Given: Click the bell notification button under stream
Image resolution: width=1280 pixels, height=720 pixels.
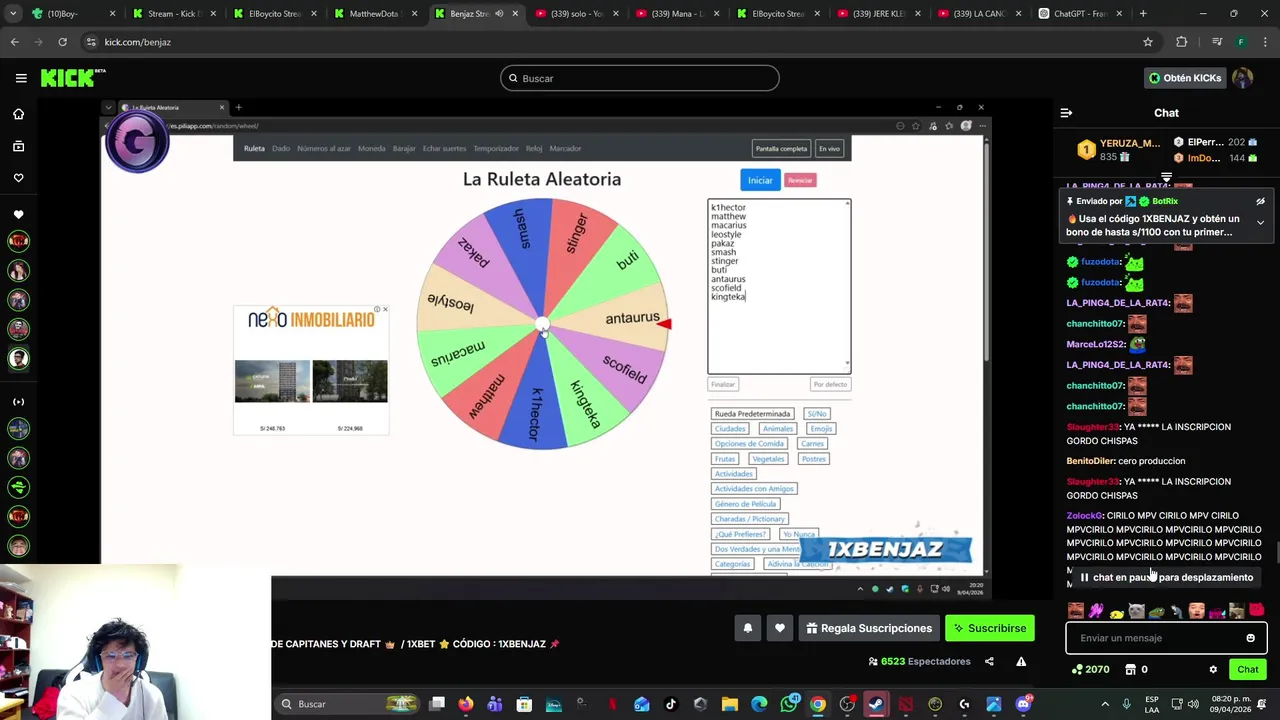Looking at the screenshot, I should coord(747,628).
